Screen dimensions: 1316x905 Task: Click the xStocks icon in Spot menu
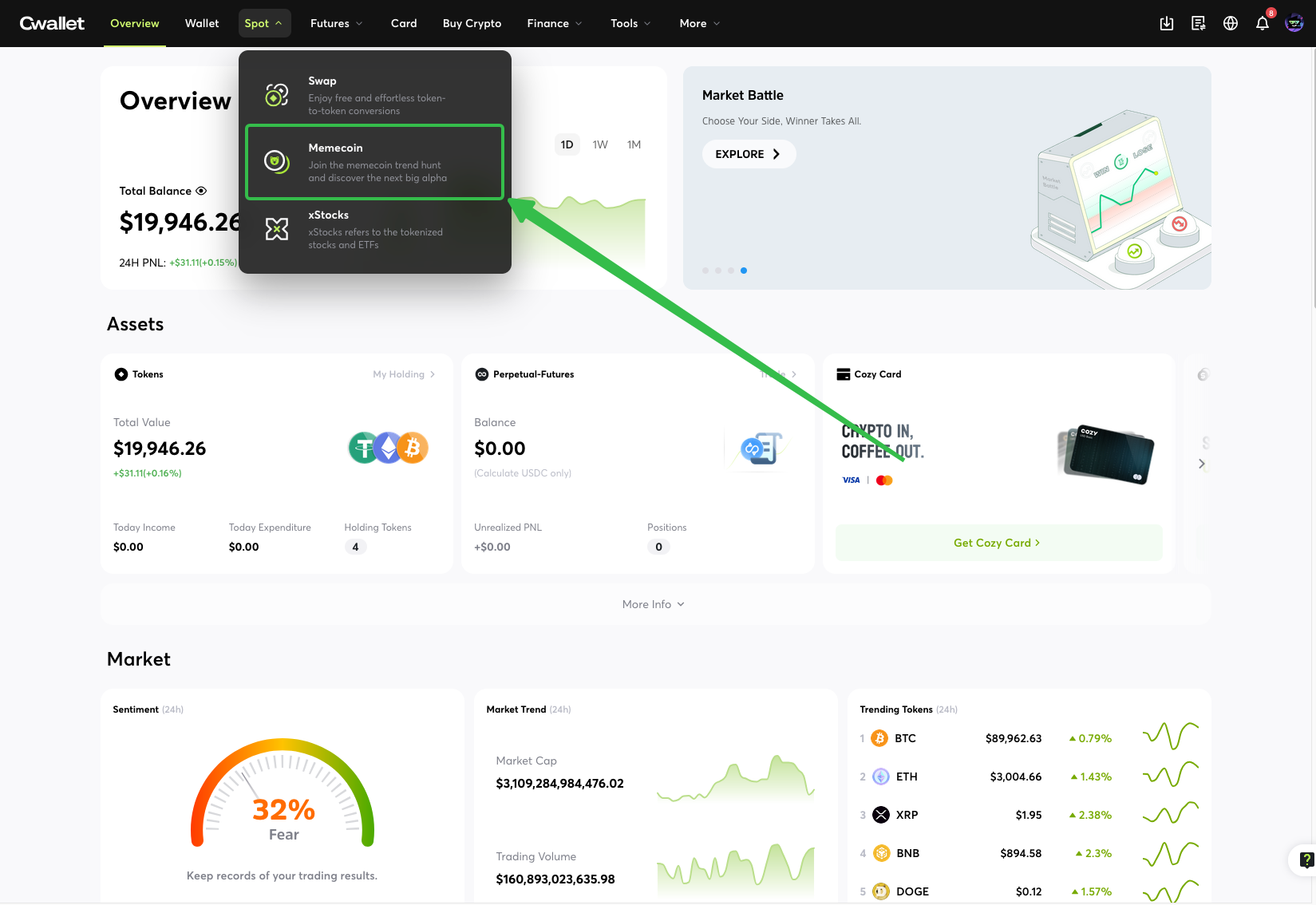[x=277, y=229]
